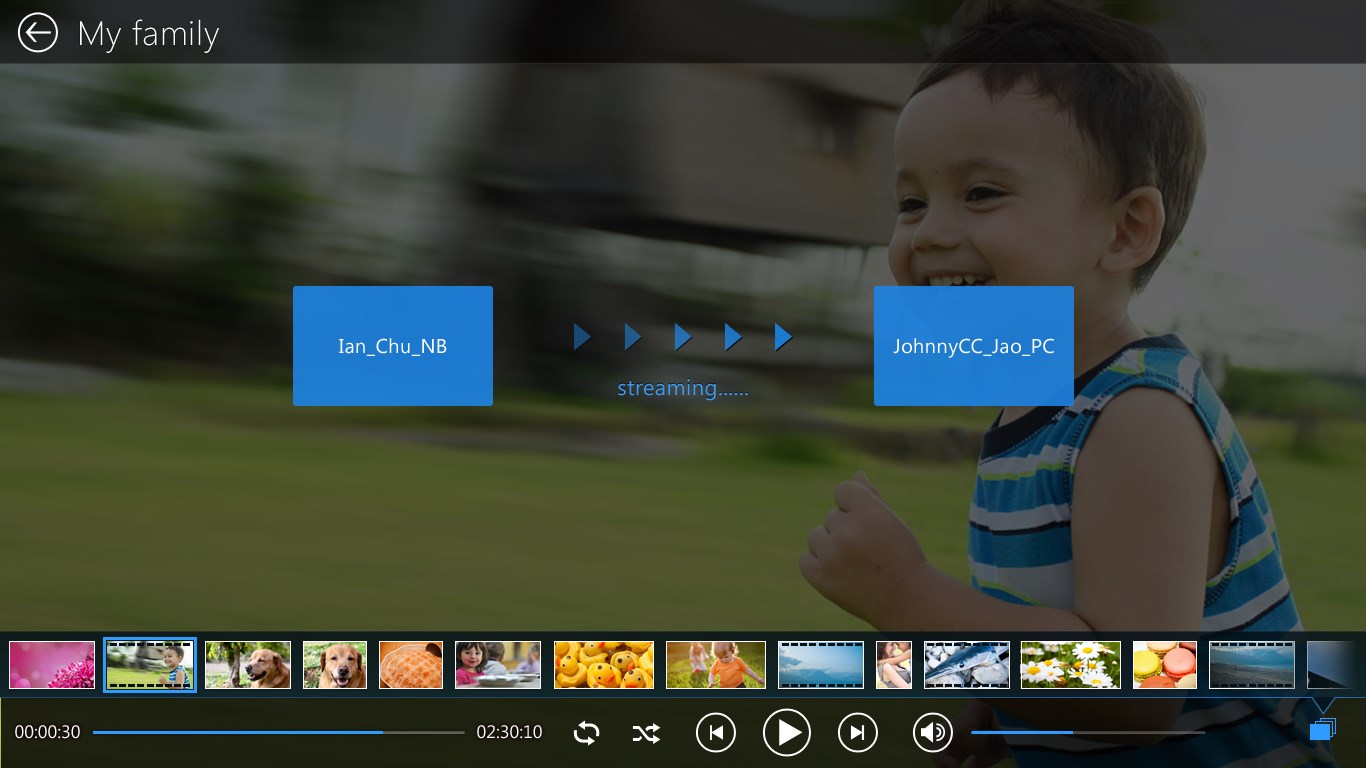Open the dog under tree thumbnail
The image size is (1366, 768).
(x=248, y=665)
